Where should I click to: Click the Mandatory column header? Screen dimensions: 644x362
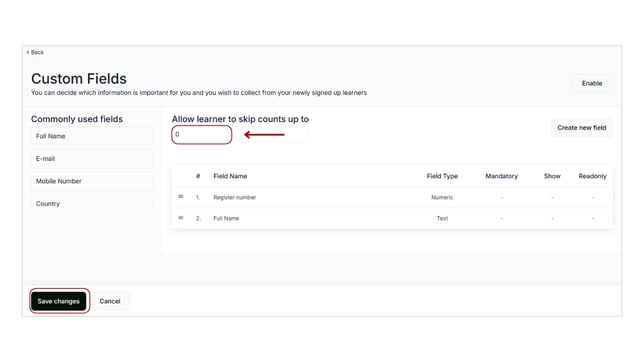pos(501,176)
